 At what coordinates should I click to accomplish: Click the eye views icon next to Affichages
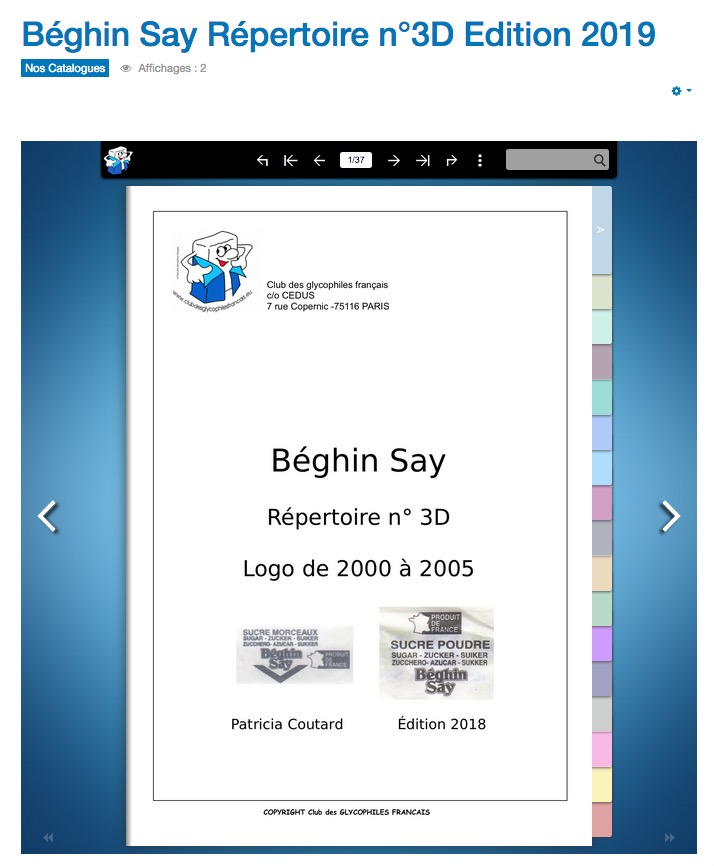point(126,68)
